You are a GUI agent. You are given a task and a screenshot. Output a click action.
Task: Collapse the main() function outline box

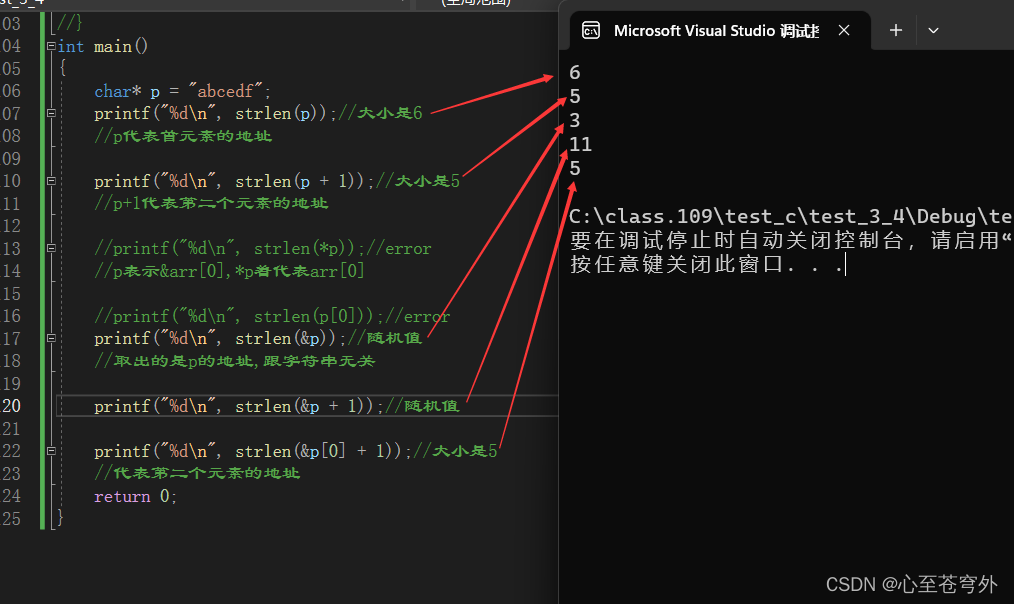[52, 47]
